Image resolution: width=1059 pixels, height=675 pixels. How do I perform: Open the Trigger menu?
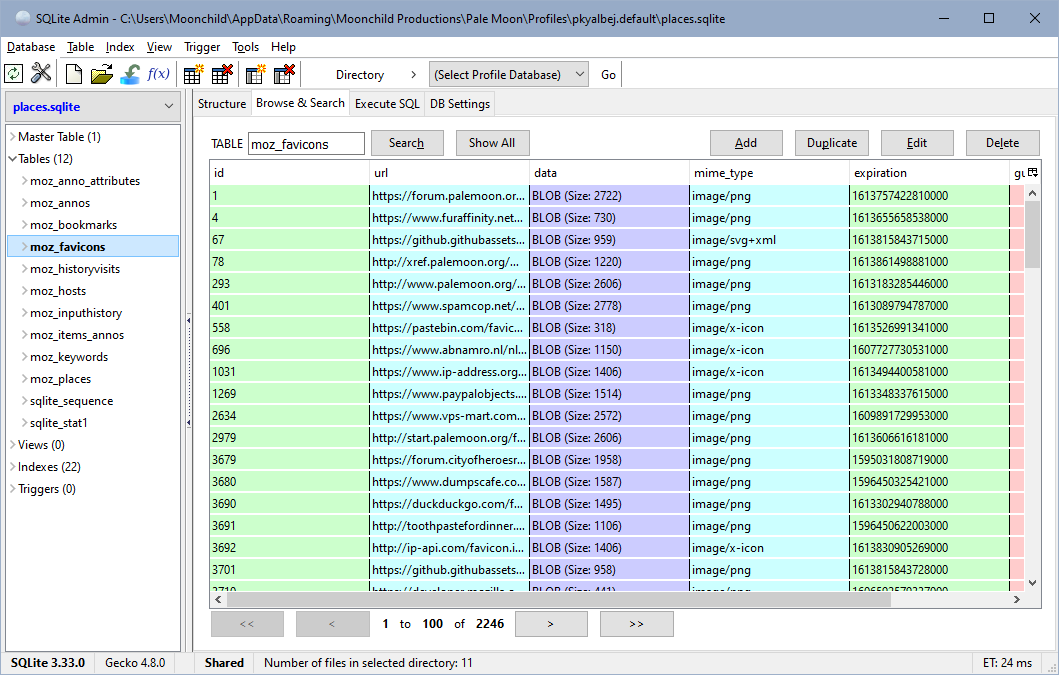(x=202, y=47)
